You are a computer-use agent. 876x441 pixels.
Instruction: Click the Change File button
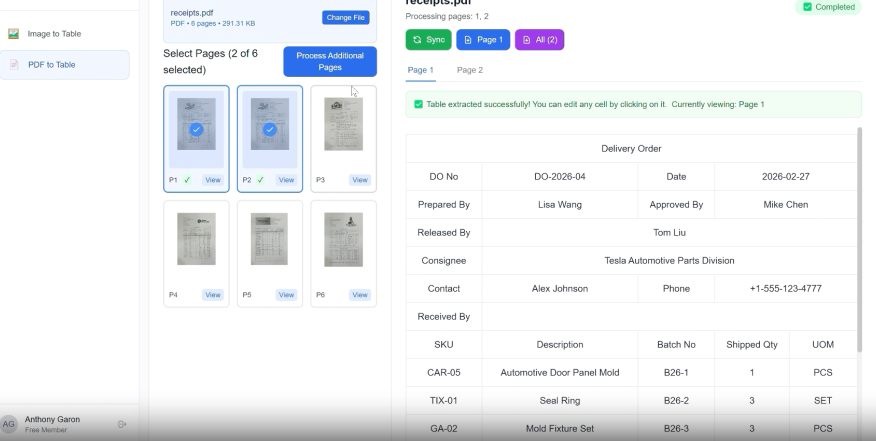[x=345, y=17]
